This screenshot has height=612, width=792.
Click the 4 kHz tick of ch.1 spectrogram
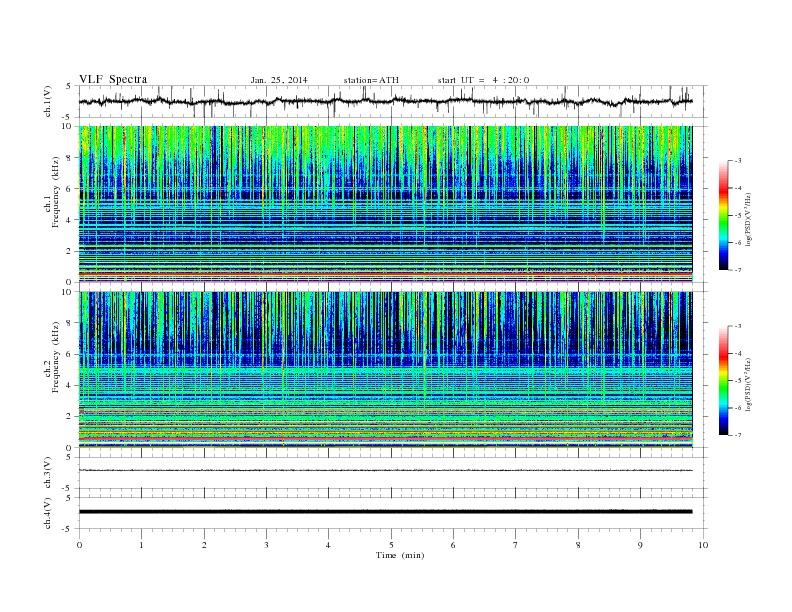[x=70, y=220]
